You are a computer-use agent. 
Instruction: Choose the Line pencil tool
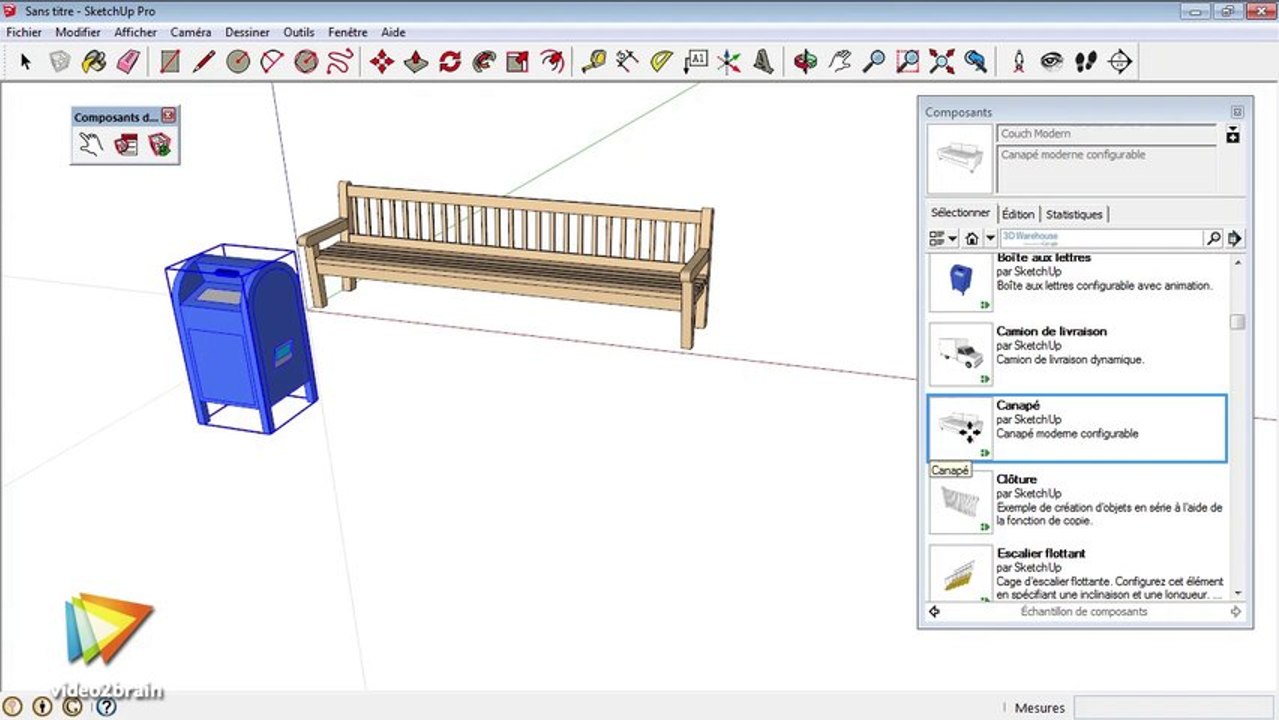204,62
